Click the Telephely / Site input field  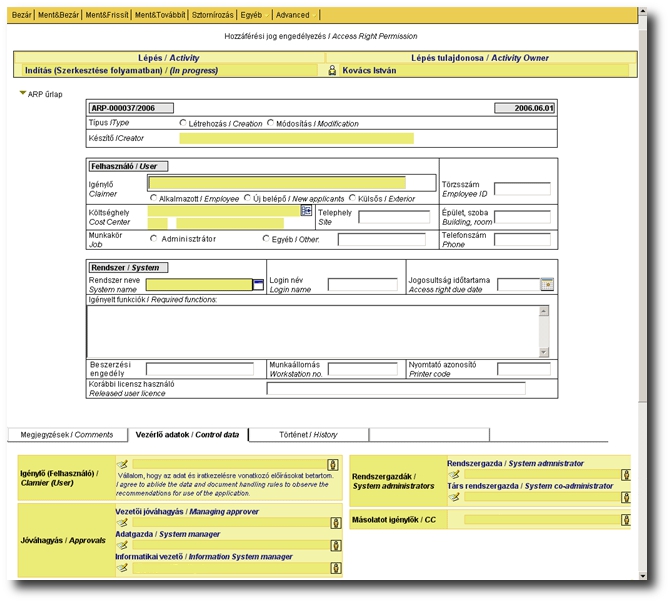[394, 217]
